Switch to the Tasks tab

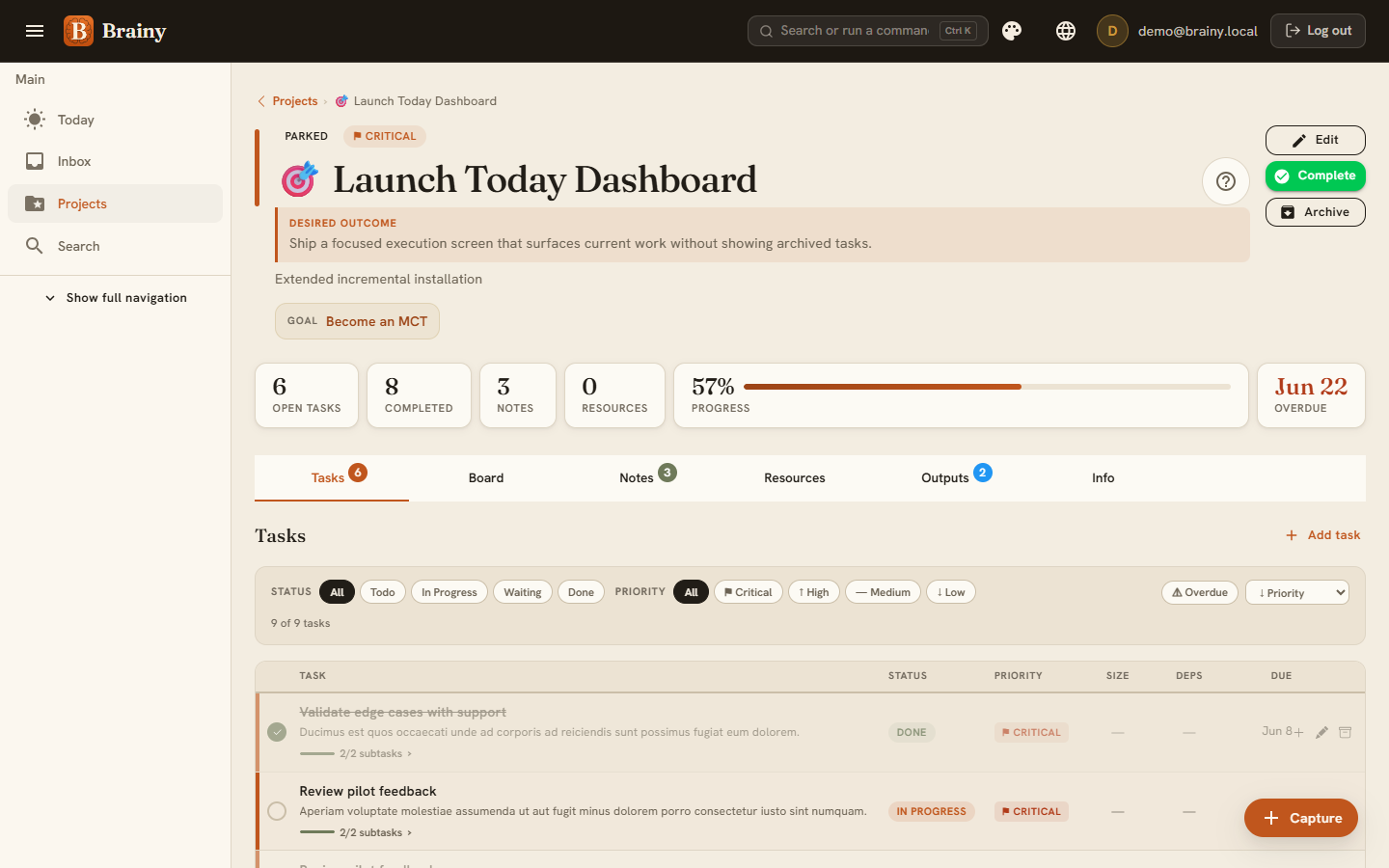click(332, 478)
